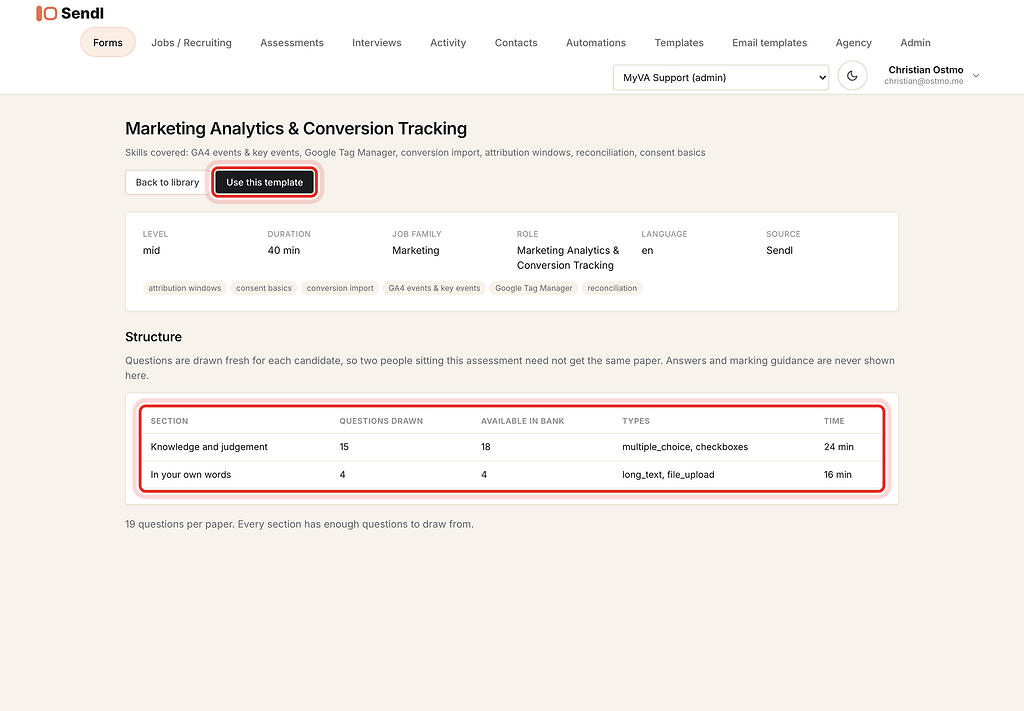Click the Marketing job family value
The height and width of the screenshot is (711, 1024).
(415, 250)
